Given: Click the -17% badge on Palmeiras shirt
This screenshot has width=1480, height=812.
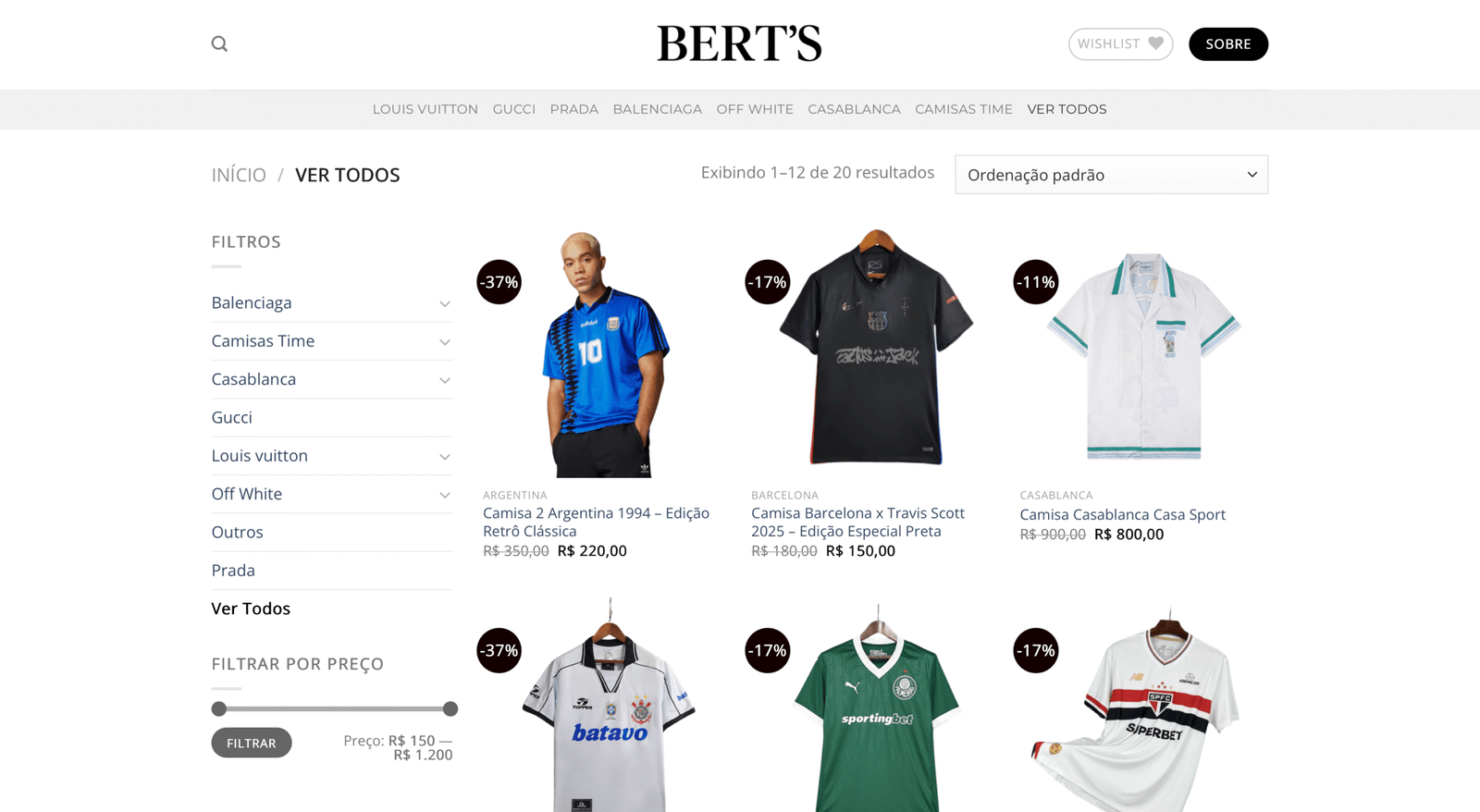Looking at the screenshot, I should pos(768,650).
